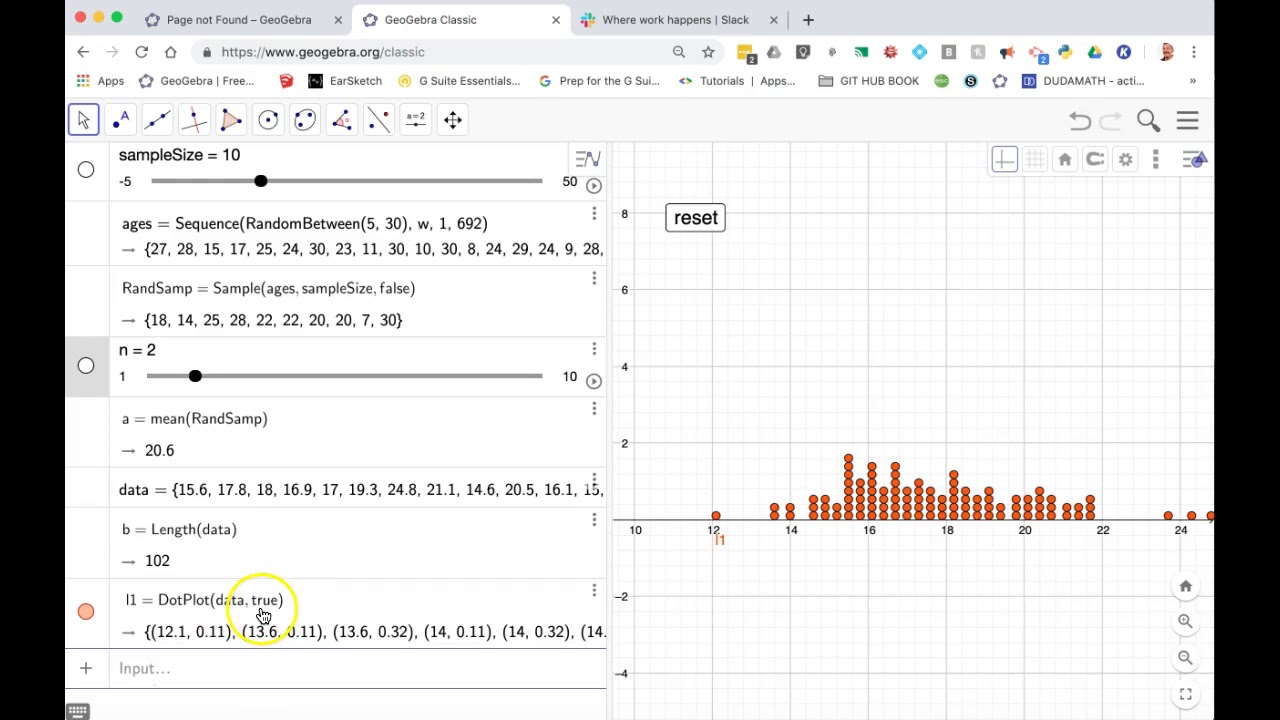Image resolution: width=1280 pixels, height=720 pixels.
Task: Open more options for n slider row
Action: pyautogui.click(x=594, y=349)
